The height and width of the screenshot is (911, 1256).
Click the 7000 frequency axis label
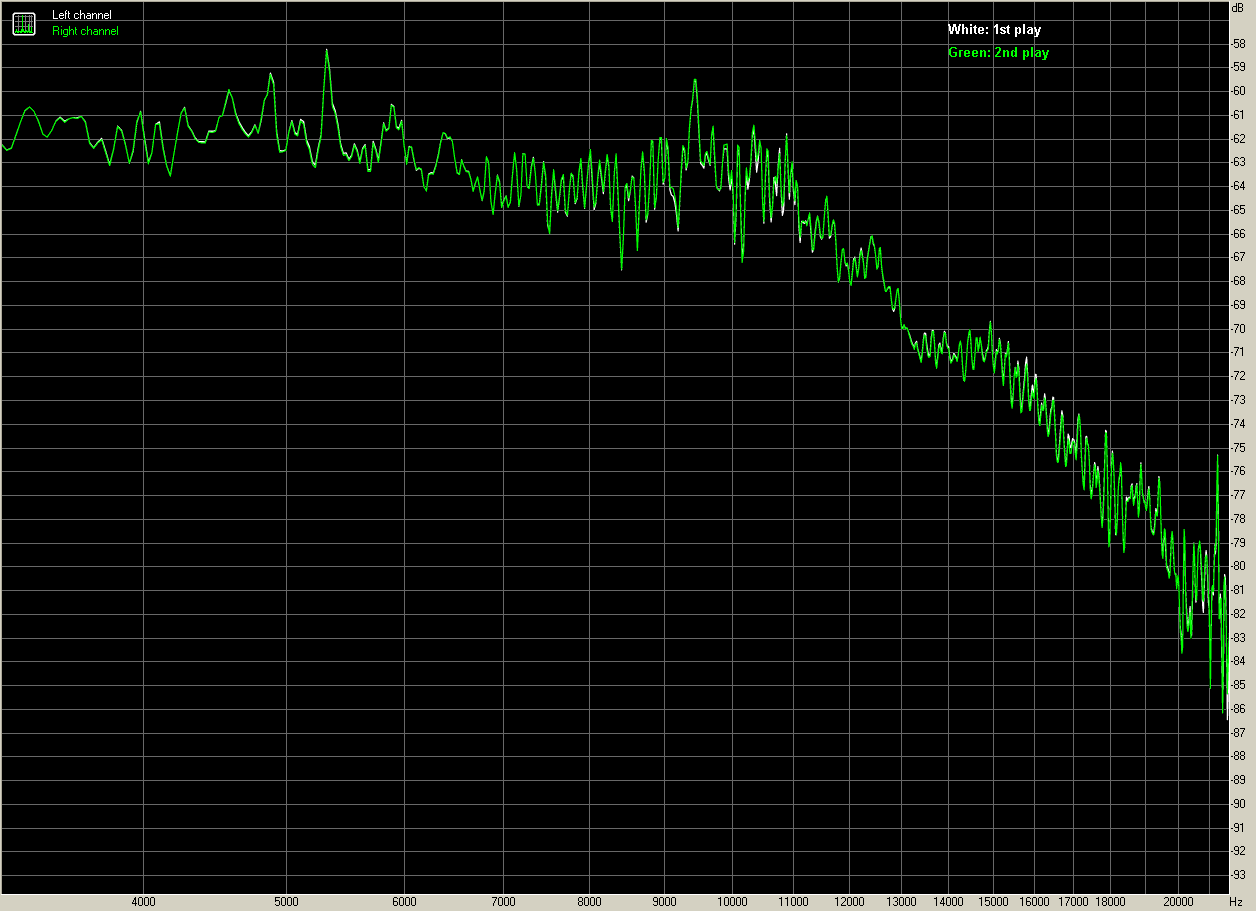click(x=502, y=902)
